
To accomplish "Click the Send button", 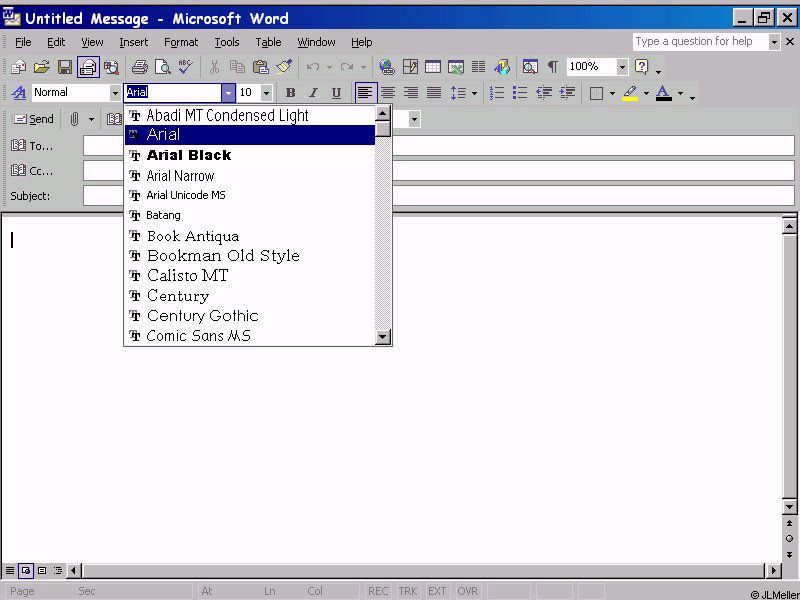I will click(x=33, y=119).
